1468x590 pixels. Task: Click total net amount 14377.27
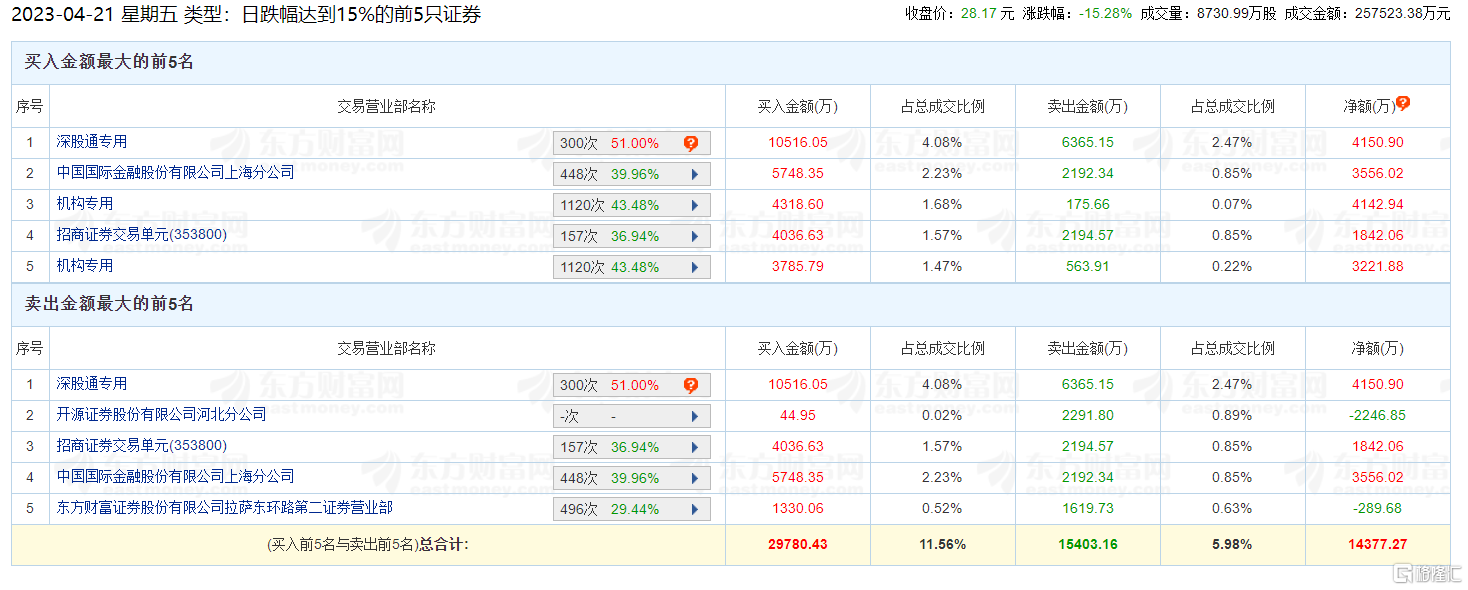tap(1377, 545)
